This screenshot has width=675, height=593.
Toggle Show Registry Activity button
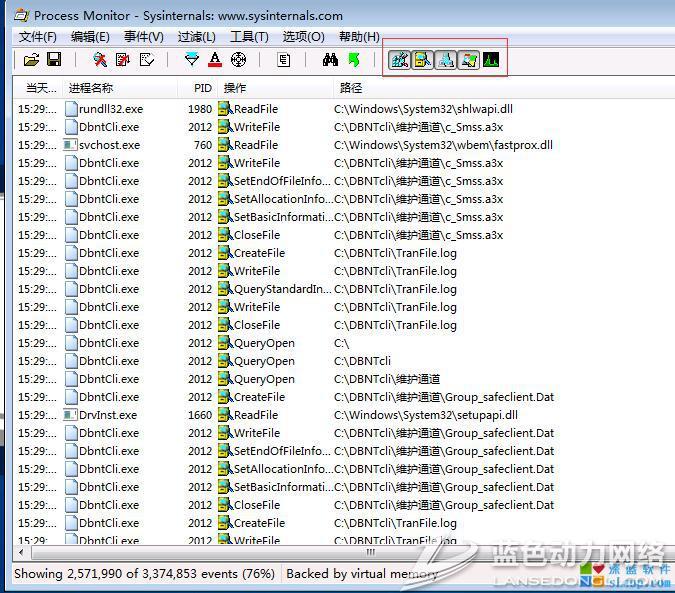[400, 60]
